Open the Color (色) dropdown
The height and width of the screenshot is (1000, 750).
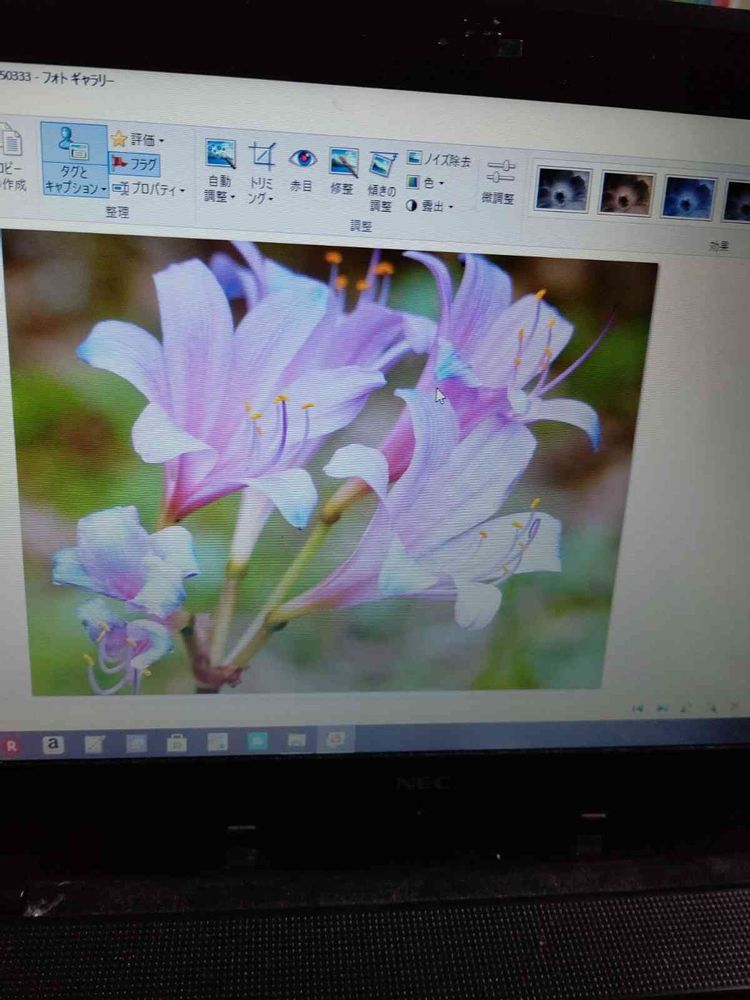(426, 183)
